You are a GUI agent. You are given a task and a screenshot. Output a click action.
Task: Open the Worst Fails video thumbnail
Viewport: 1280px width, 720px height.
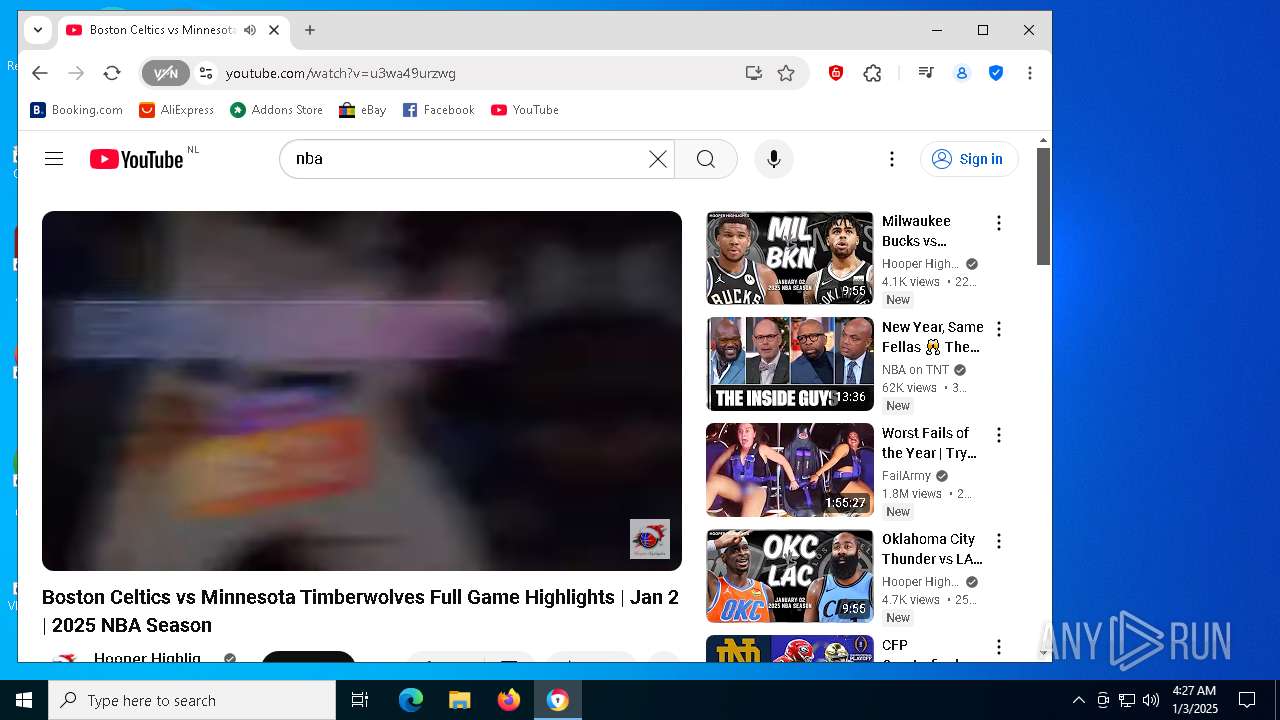tap(790, 470)
